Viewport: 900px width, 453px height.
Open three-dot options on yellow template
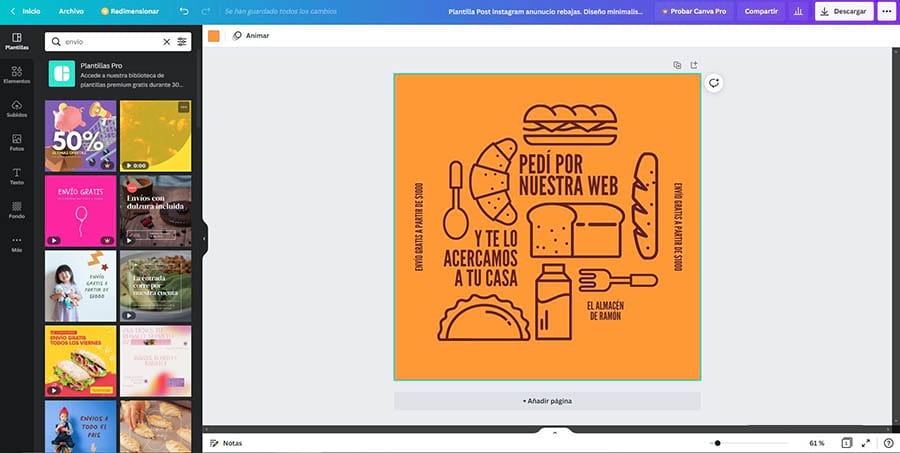click(x=184, y=107)
